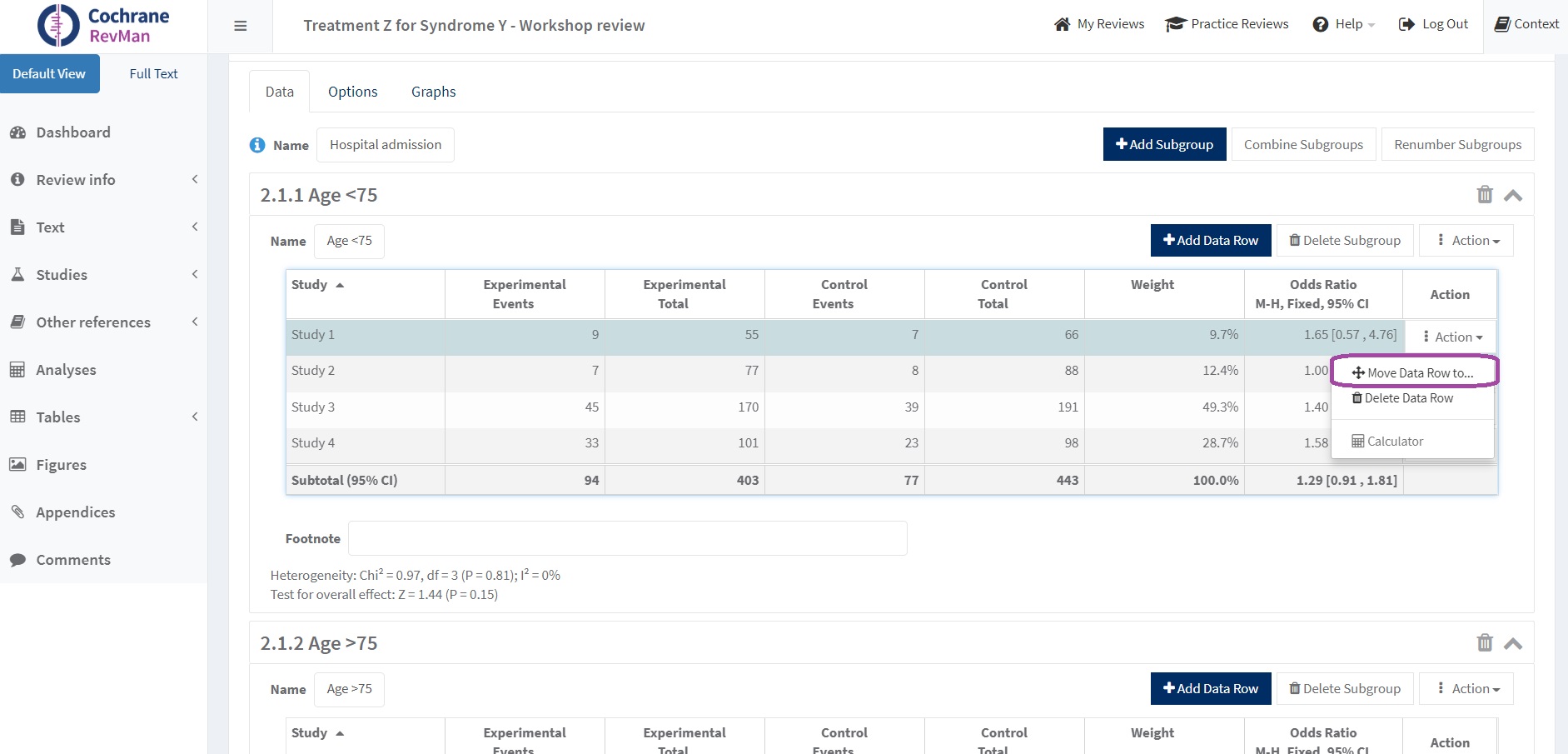Open Comments in the sidebar

(x=72, y=560)
